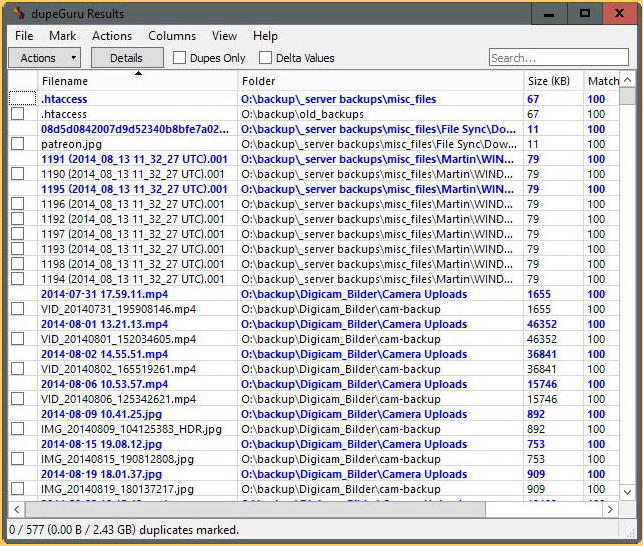The image size is (643, 546).
Task: Check the box for VID_20140731_195908146.mp4
Action: pos(18,309)
